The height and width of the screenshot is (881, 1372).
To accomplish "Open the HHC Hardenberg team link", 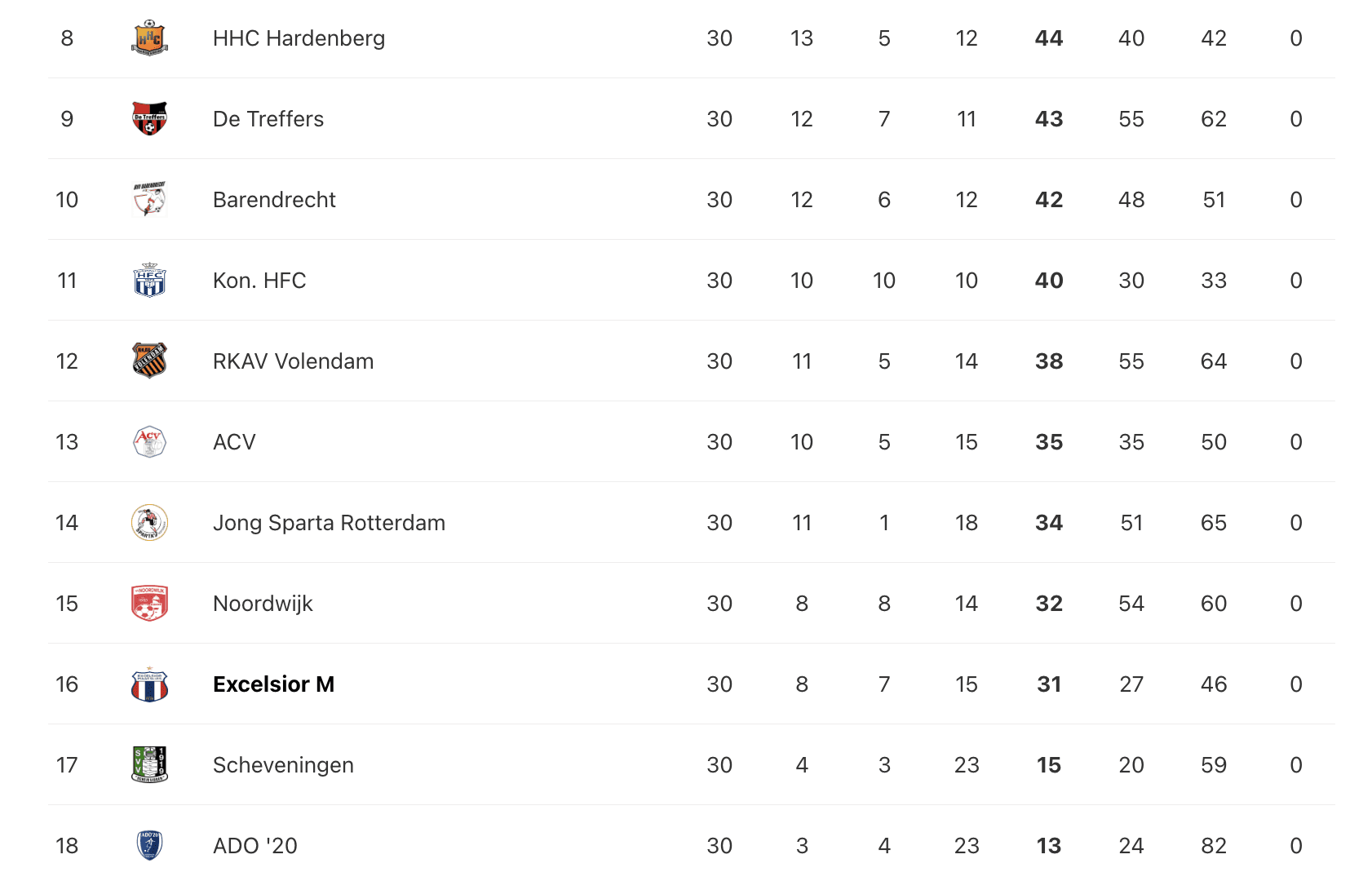I will (299, 38).
